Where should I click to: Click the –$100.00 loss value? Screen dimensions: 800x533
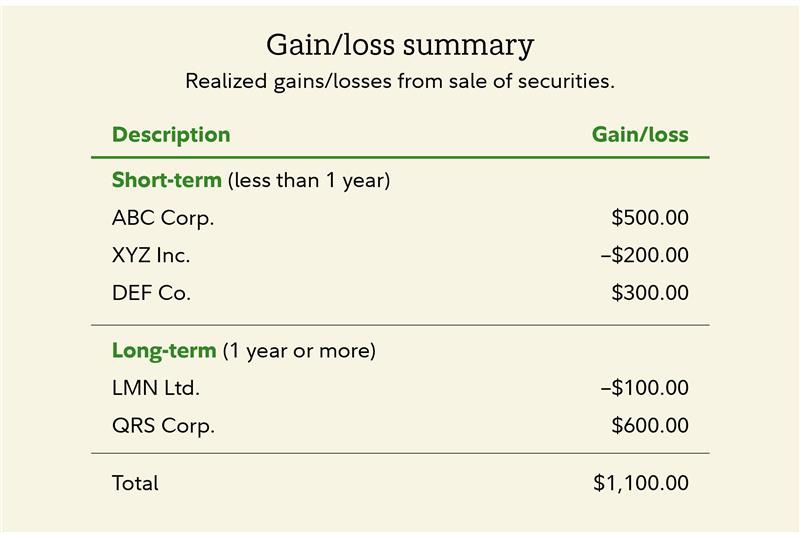coord(645,388)
